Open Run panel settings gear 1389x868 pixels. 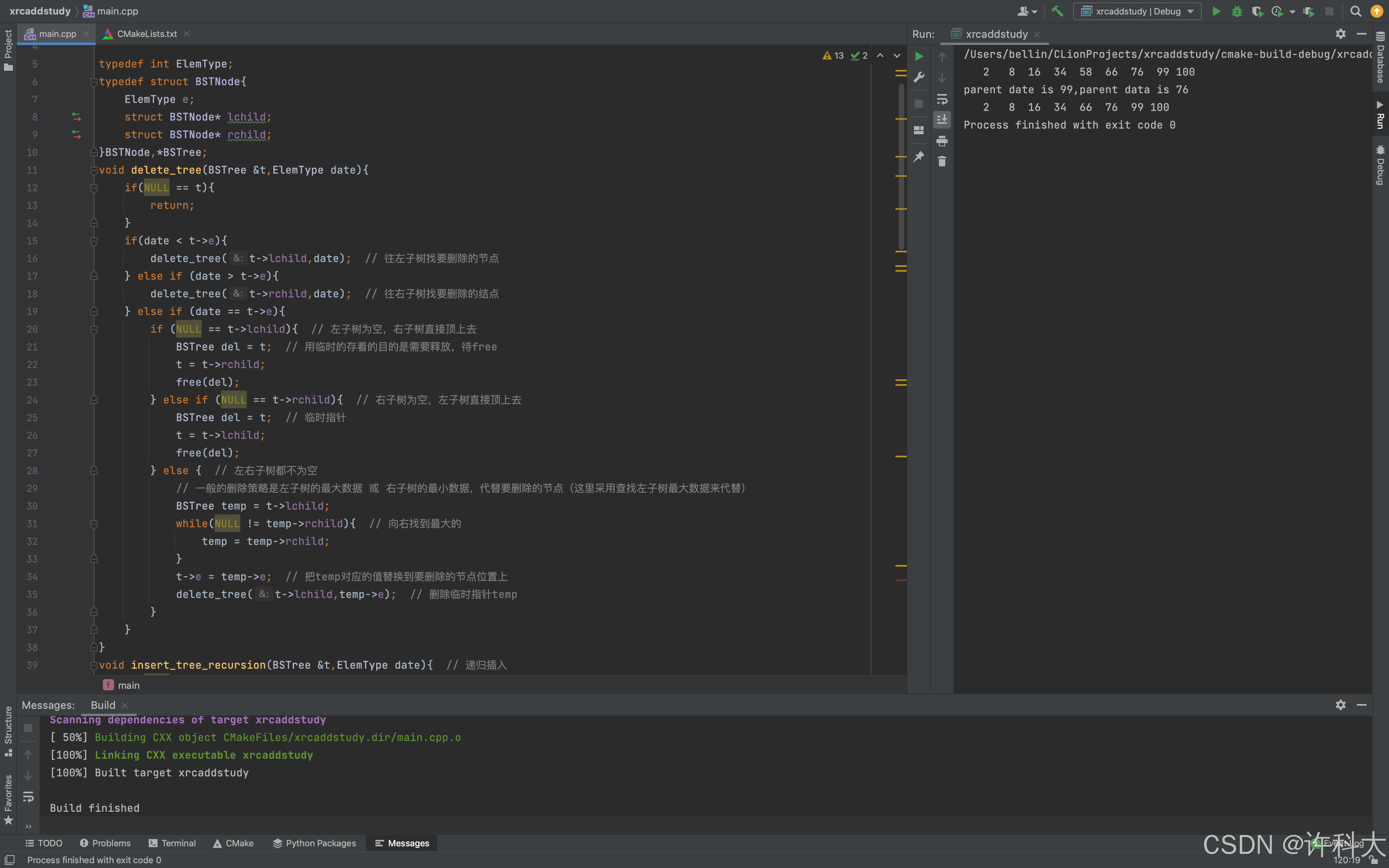point(1340,34)
